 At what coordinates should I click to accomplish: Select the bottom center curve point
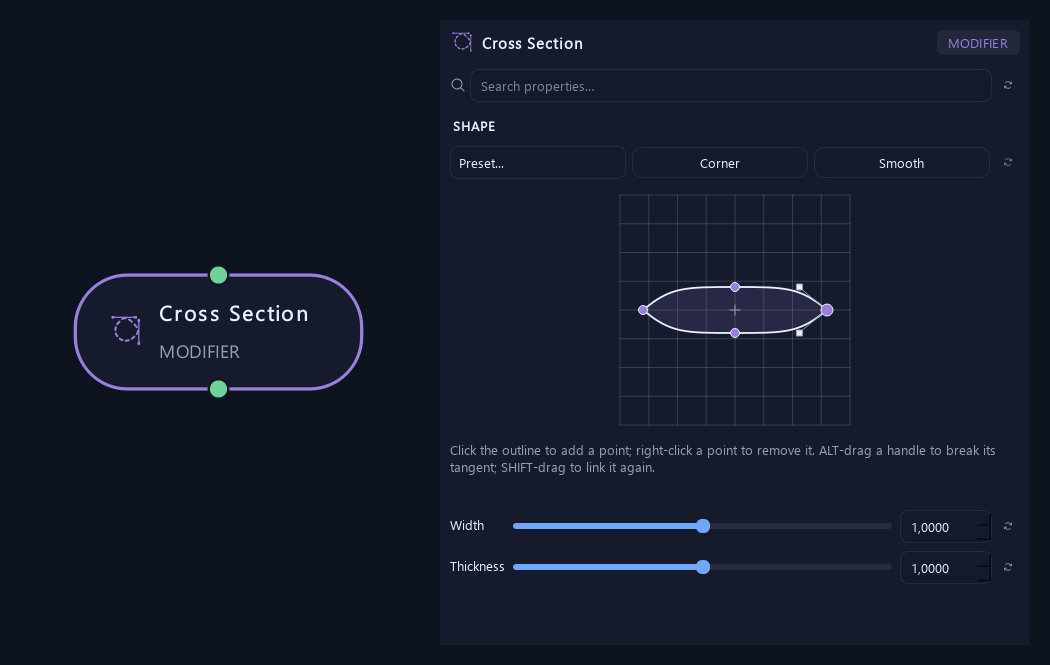[x=735, y=333]
